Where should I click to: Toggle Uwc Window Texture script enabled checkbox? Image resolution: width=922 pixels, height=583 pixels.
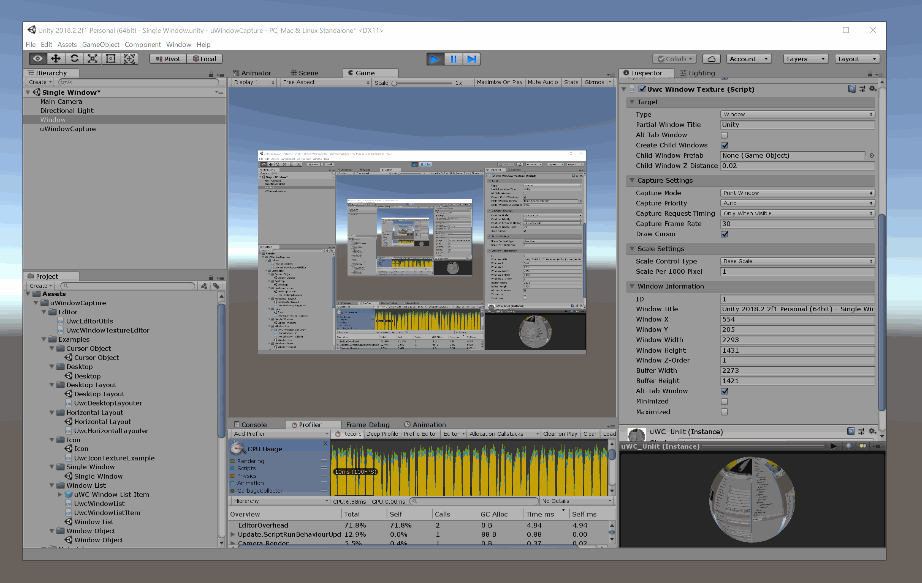(x=642, y=89)
